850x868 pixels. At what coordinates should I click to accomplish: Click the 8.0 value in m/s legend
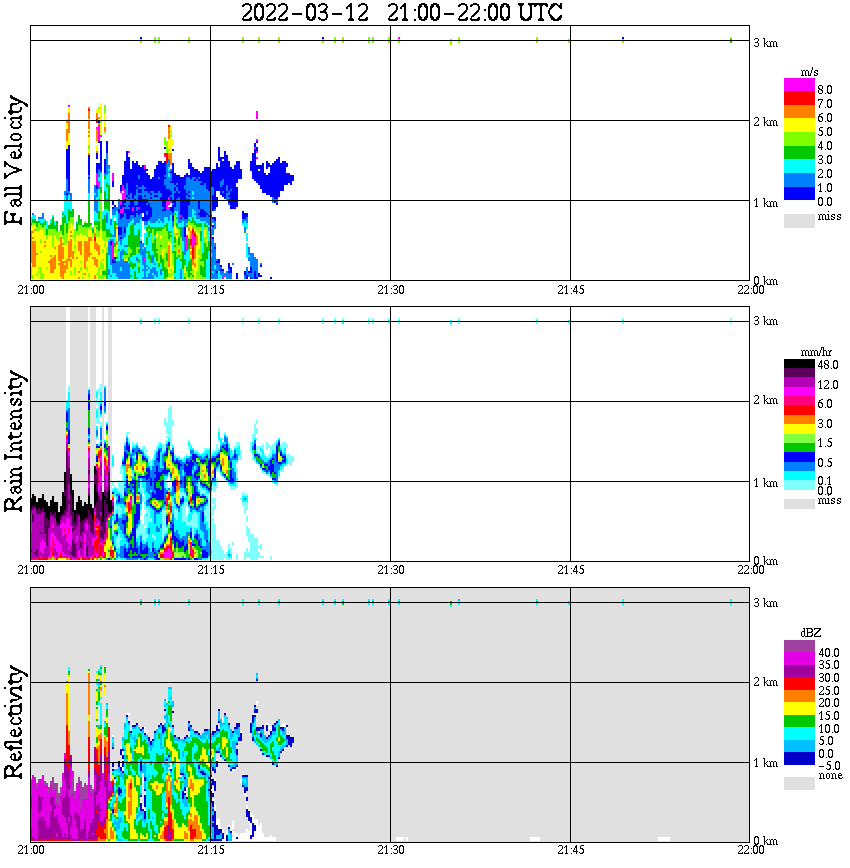click(825, 90)
